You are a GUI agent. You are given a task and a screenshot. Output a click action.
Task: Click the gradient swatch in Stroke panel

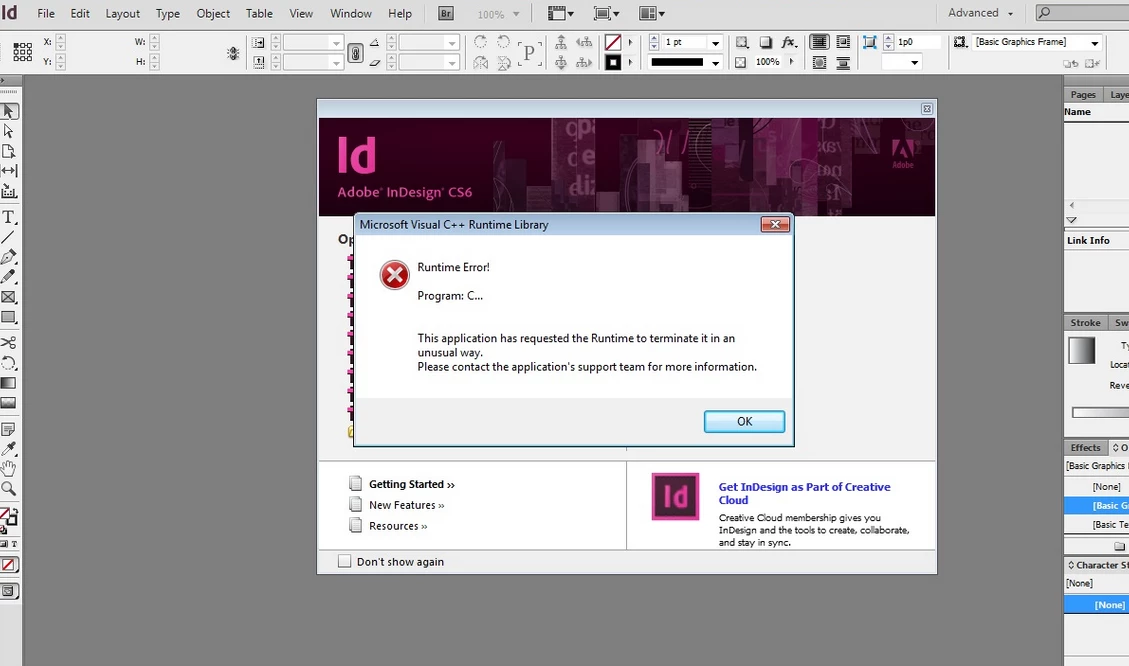(x=1081, y=351)
